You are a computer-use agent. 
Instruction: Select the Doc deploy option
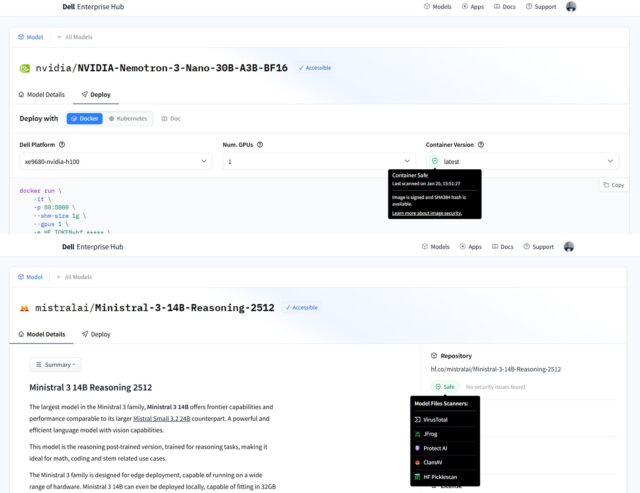click(x=171, y=118)
